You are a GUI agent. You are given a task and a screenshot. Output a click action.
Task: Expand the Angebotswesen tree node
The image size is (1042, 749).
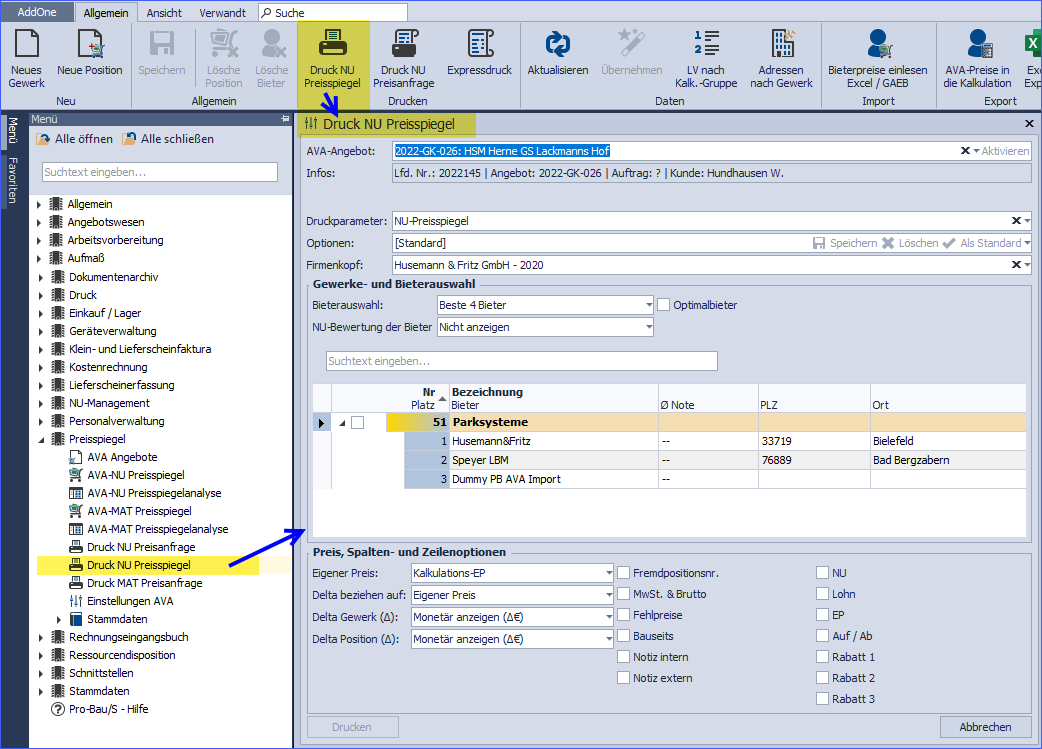point(40,222)
